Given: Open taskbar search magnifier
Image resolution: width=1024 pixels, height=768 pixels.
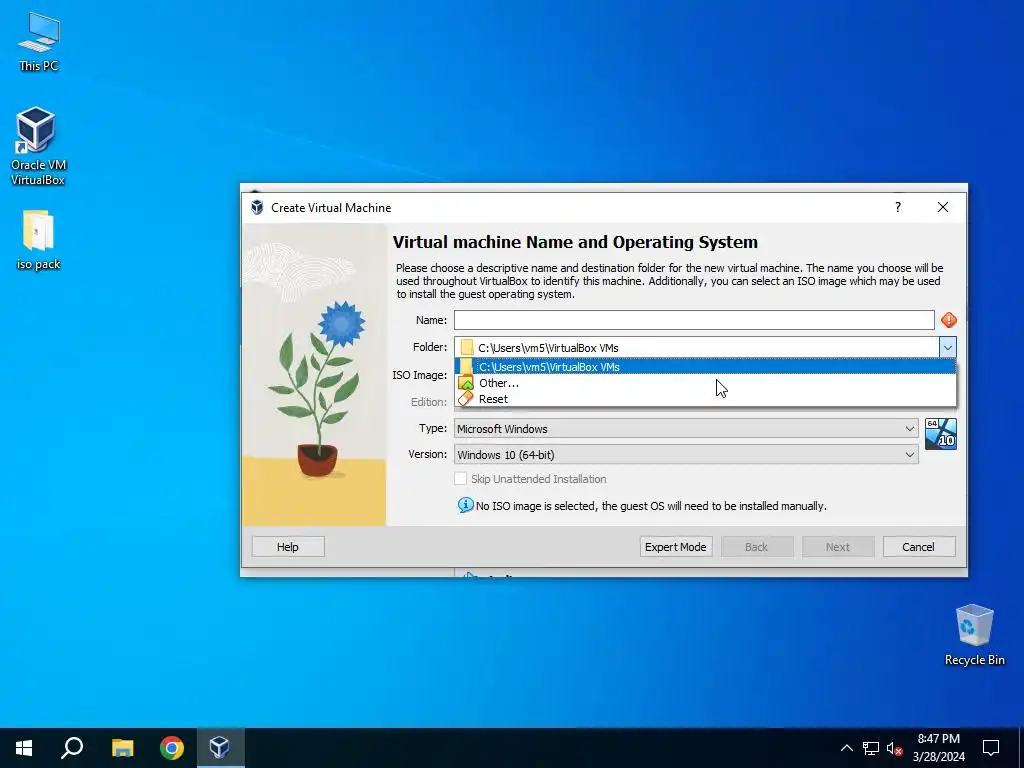Looking at the screenshot, I should [x=72, y=748].
